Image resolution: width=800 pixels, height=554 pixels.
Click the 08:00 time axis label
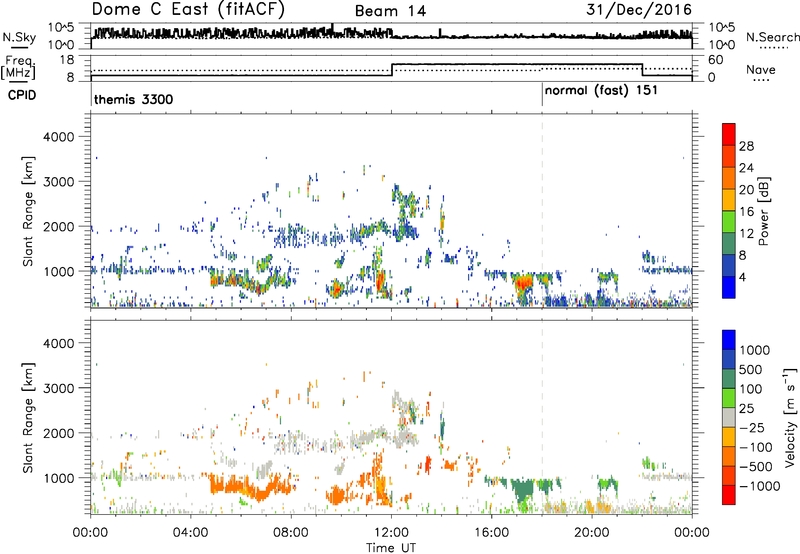click(x=291, y=533)
